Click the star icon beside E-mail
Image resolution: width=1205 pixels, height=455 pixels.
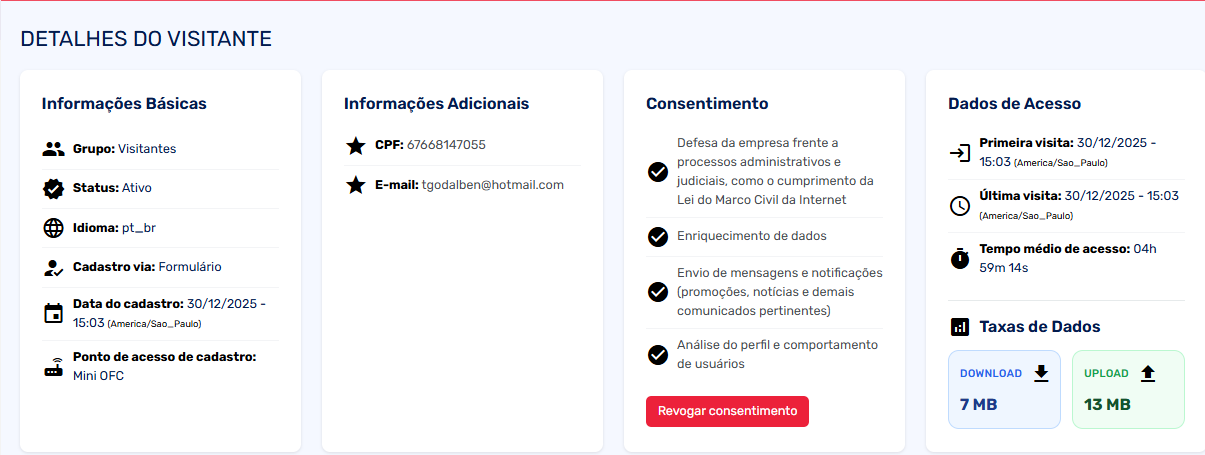355,185
